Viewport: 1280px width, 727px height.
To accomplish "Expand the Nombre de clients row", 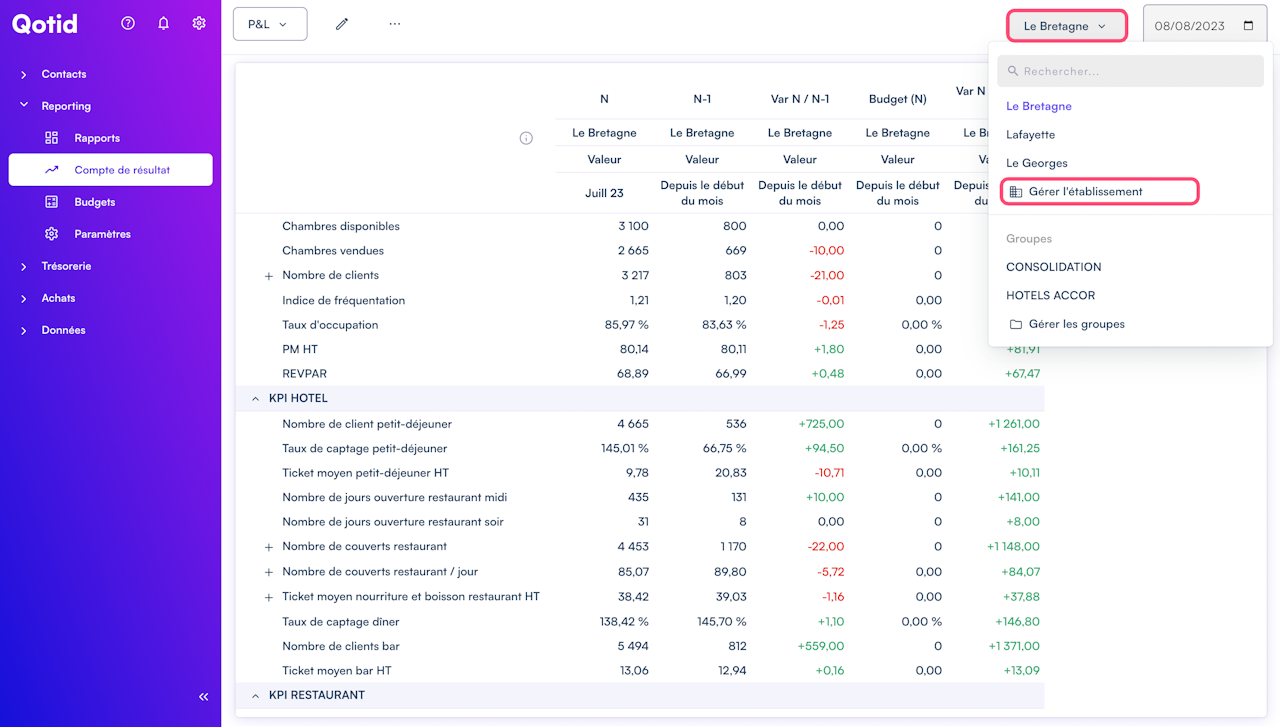I will (x=268, y=276).
